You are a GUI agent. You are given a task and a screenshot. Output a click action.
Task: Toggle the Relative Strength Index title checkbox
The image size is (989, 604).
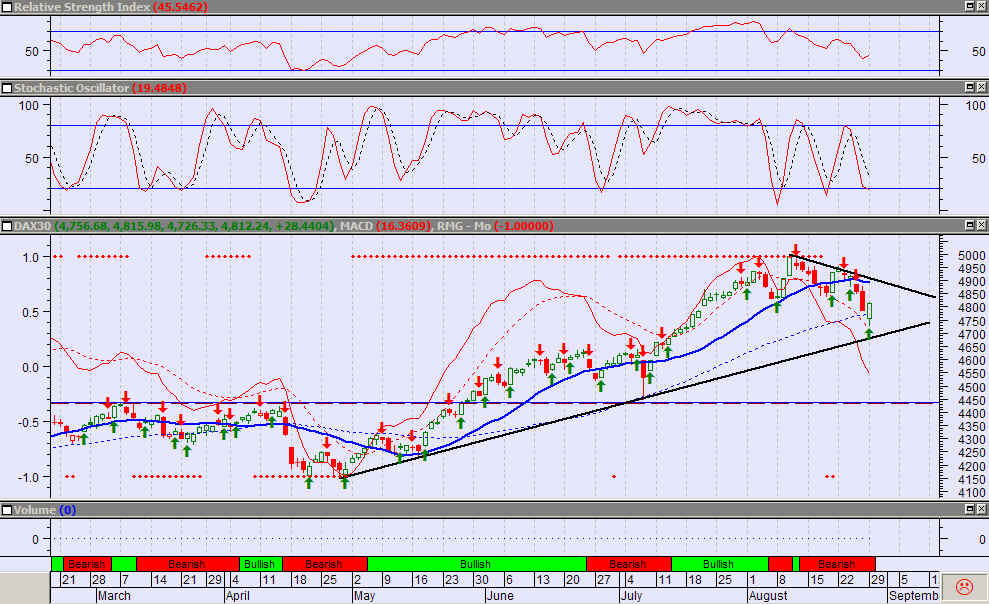pos(7,7)
